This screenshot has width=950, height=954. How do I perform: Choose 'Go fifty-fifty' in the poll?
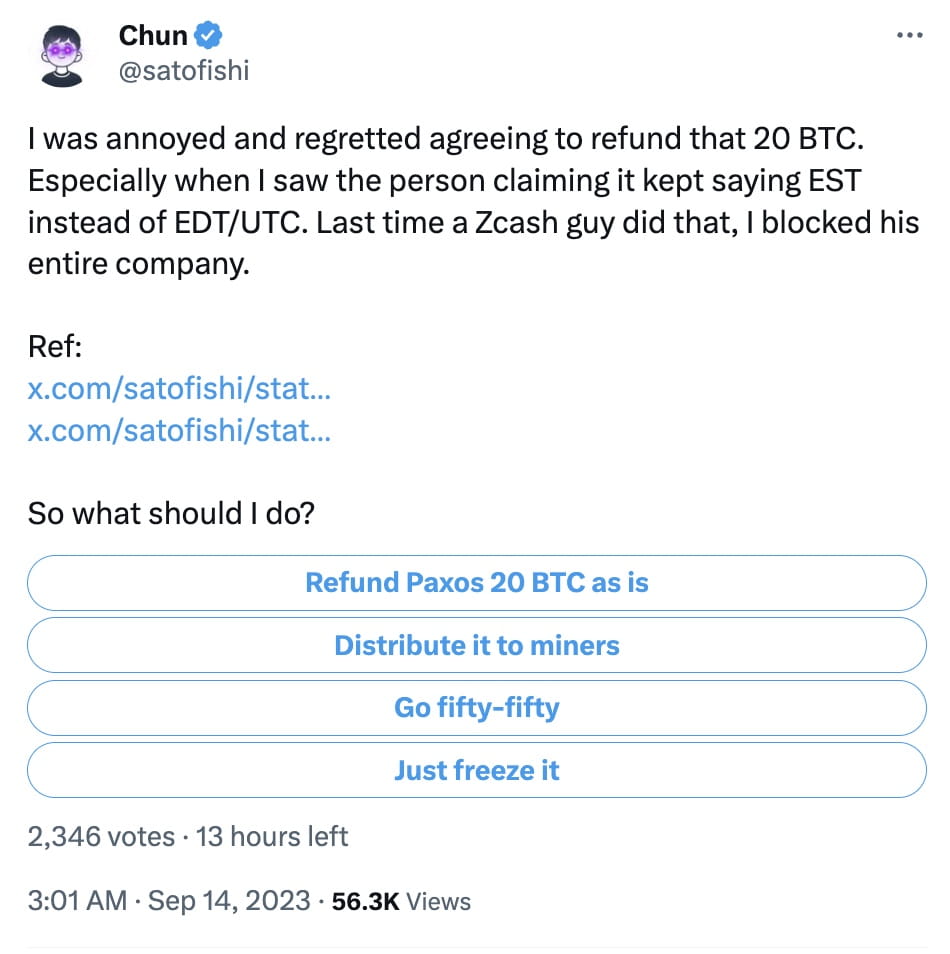point(476,708)
